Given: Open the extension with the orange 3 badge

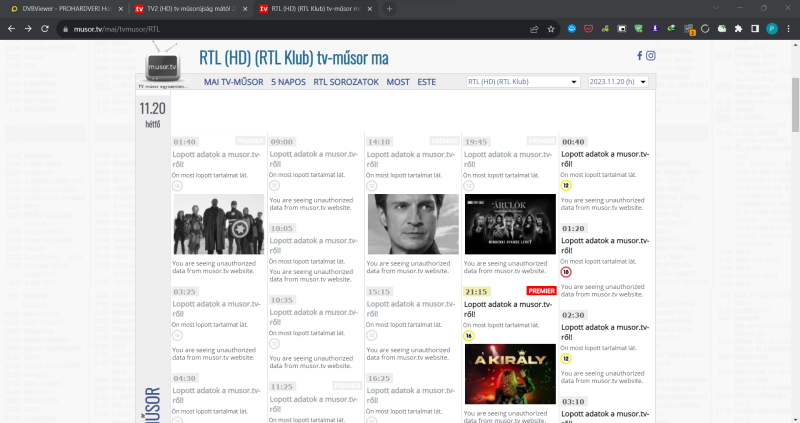Looking at the screenshot, I should (689, 30).
